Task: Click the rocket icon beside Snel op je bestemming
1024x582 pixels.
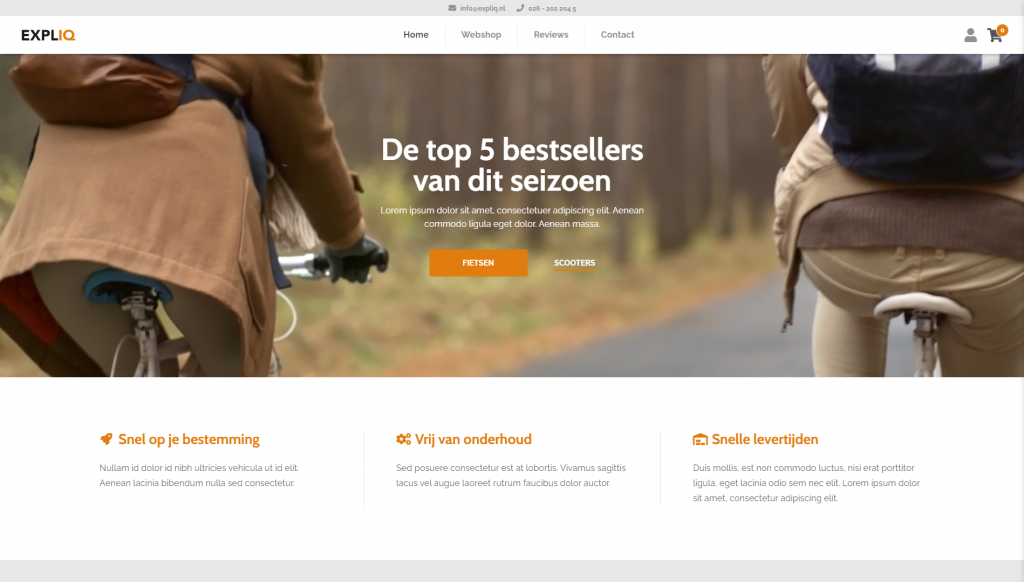Action: pos(106,439)
